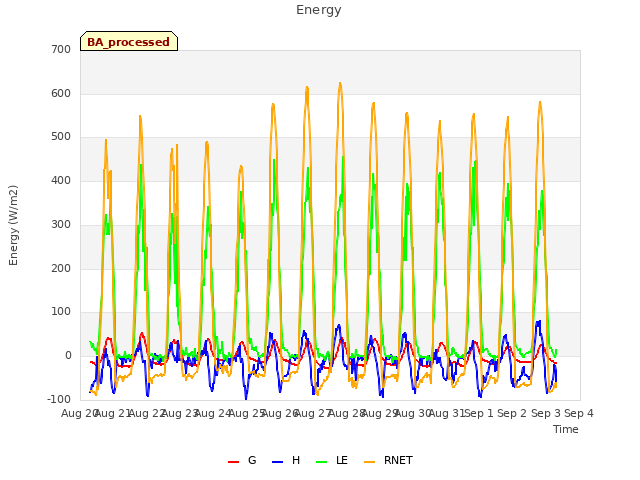Click the 0 y-axis tick label
Image resolution: width=640 pixels, height=480 pixels.
(x=68, y=356)
